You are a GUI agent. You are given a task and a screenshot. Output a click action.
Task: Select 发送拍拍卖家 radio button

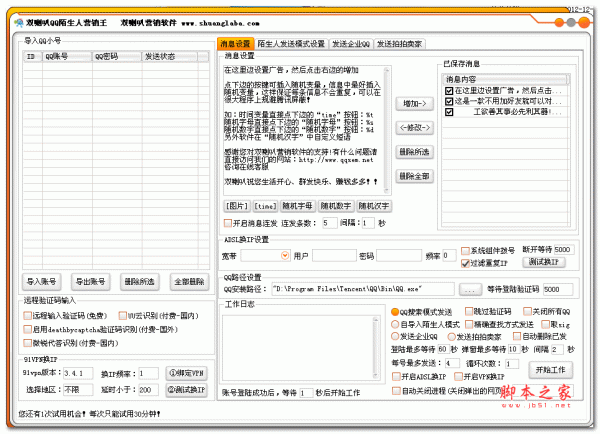point(451,337)
